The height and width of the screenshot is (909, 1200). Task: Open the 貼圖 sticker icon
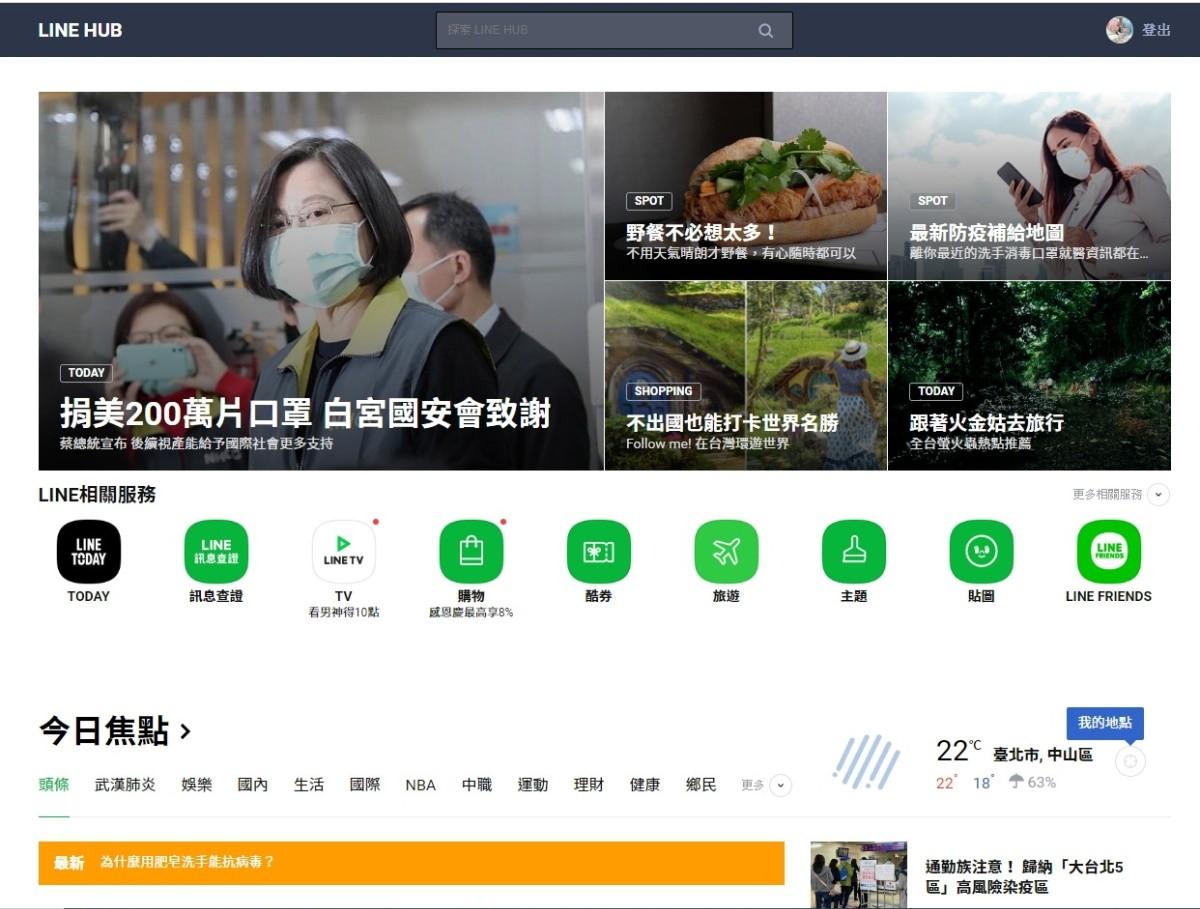[x=981, y=552]
